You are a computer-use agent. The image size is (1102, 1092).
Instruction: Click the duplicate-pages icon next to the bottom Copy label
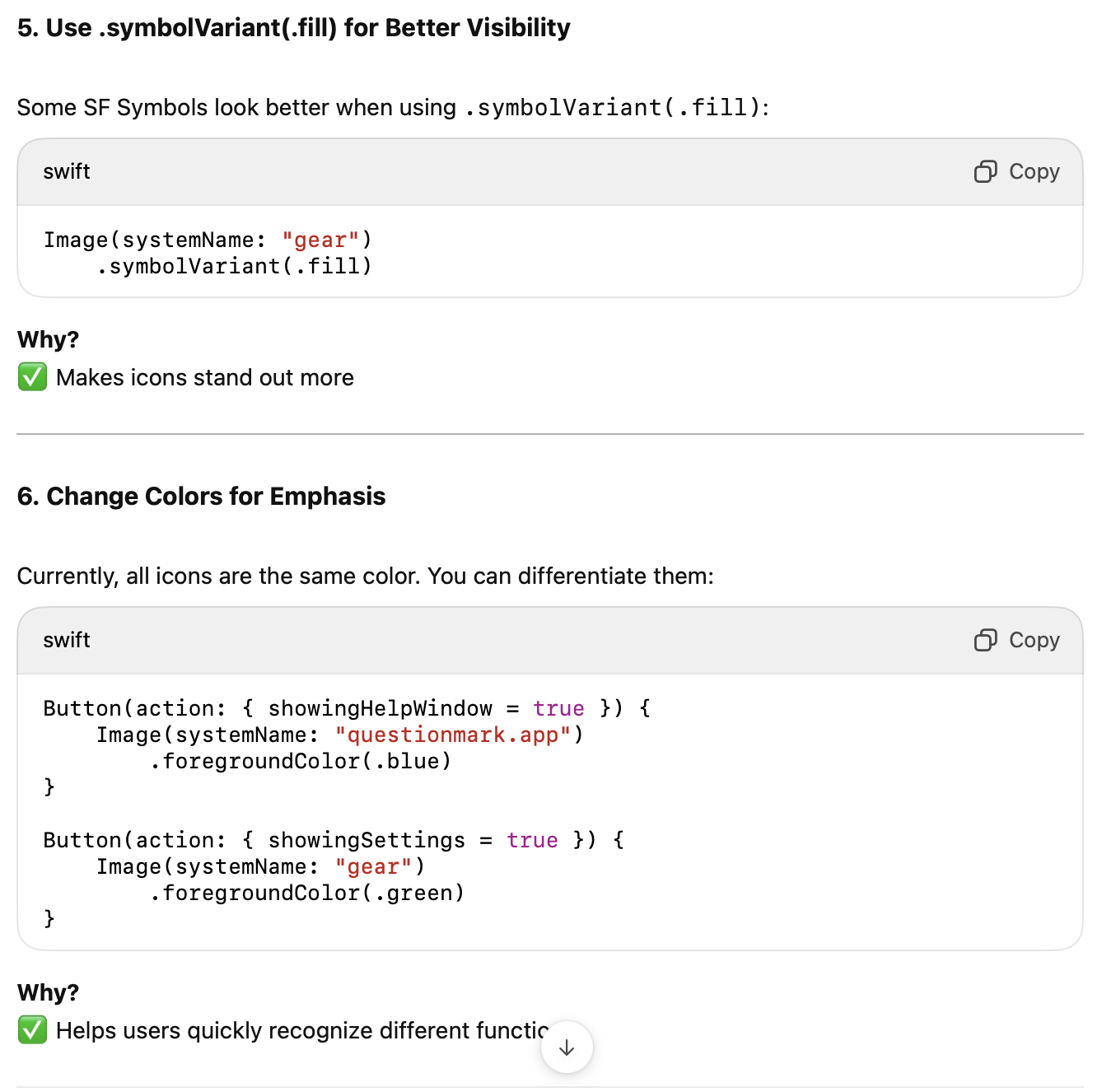[x=985, y=640]
